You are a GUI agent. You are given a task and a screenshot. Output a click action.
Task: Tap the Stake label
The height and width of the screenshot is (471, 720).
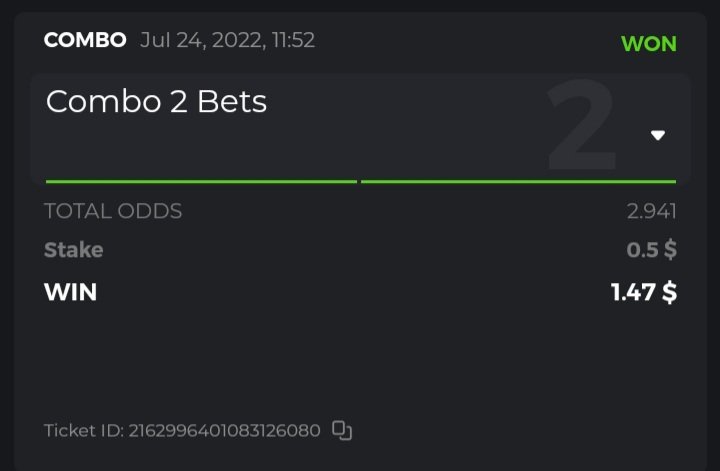pyautogui.click(x=74, y=250)
